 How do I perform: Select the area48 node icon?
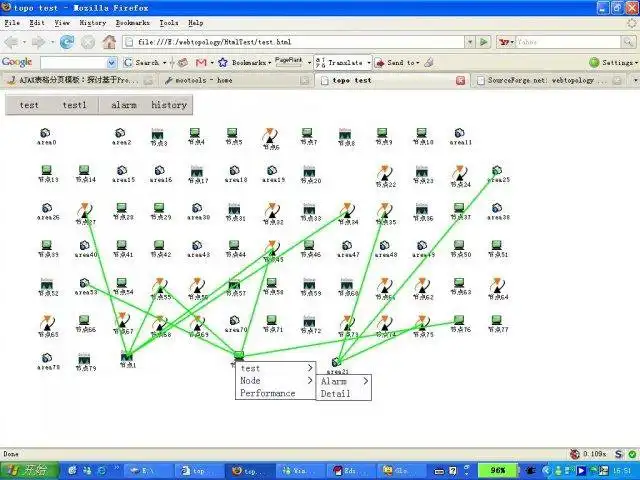(384, 245)
